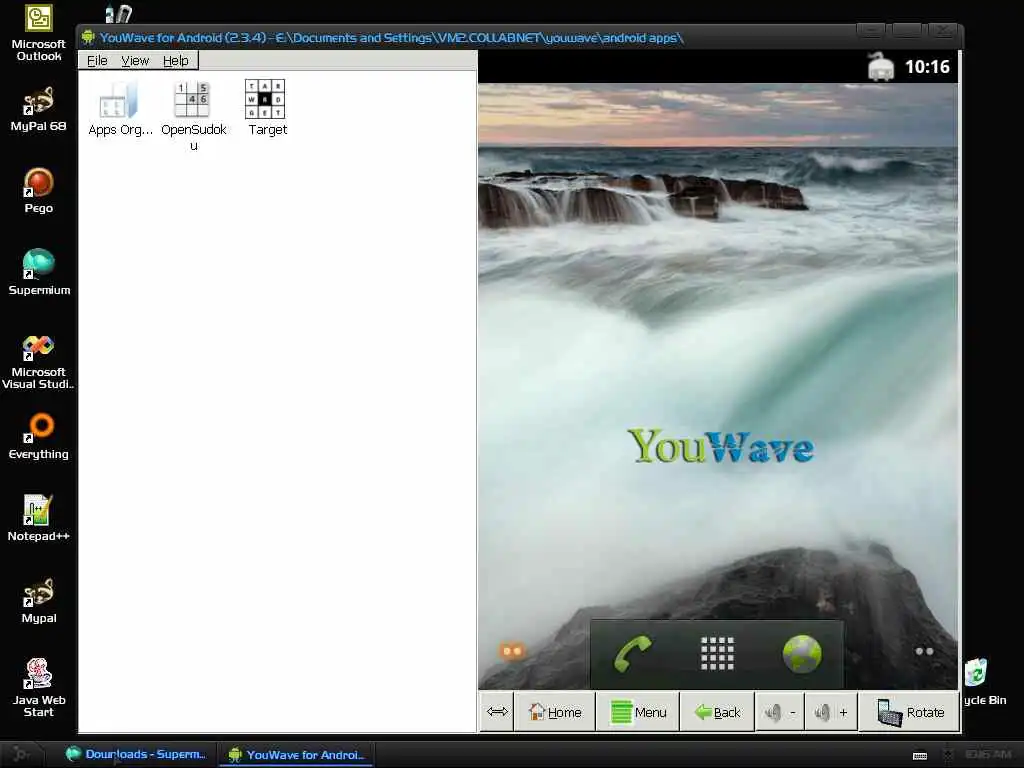Open the Help menu

(176, 61)
